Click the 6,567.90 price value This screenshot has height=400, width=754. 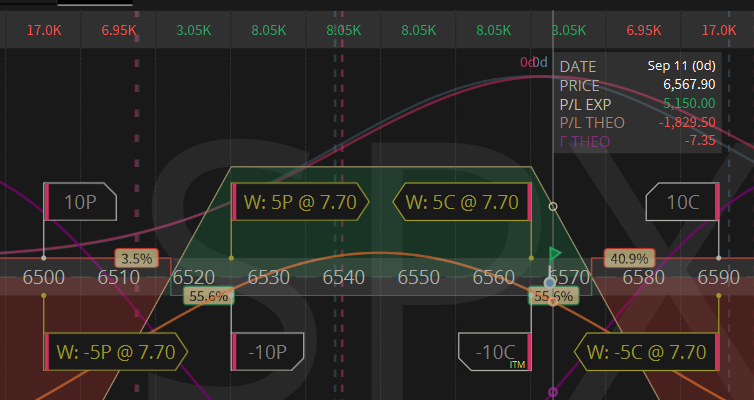689,85
